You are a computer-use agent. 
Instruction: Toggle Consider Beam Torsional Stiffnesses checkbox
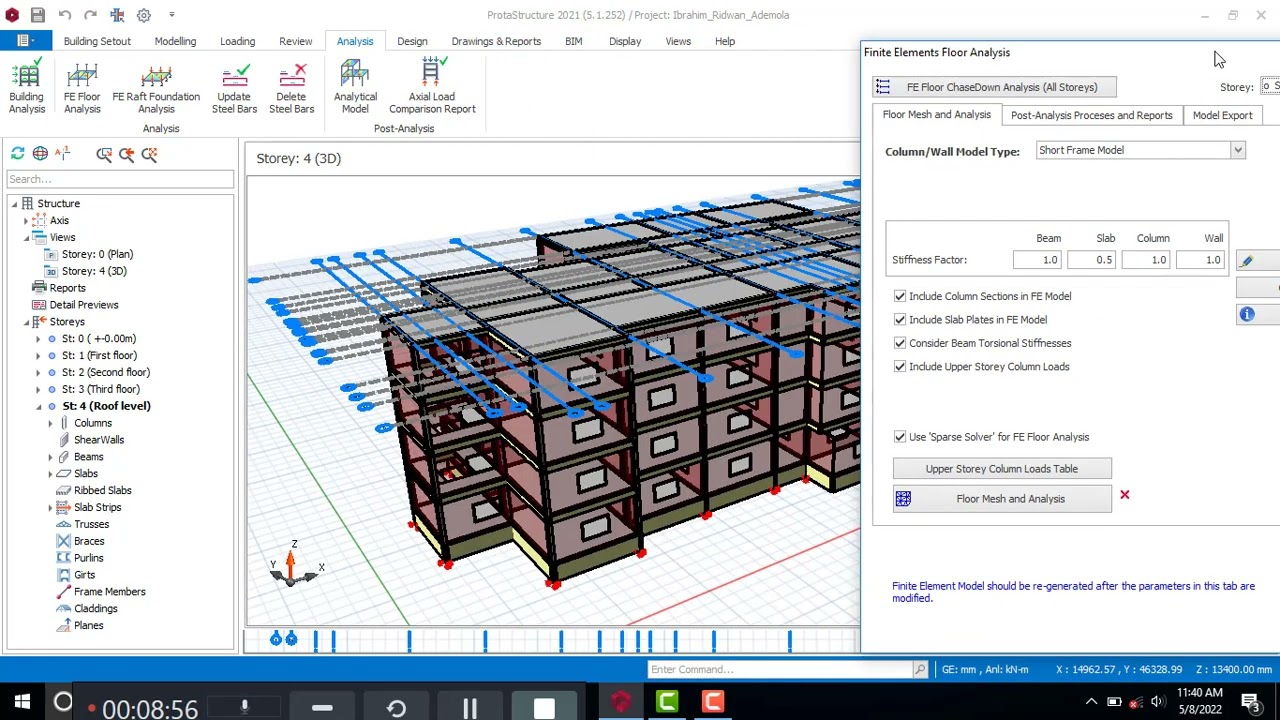(x=900, y=343)
